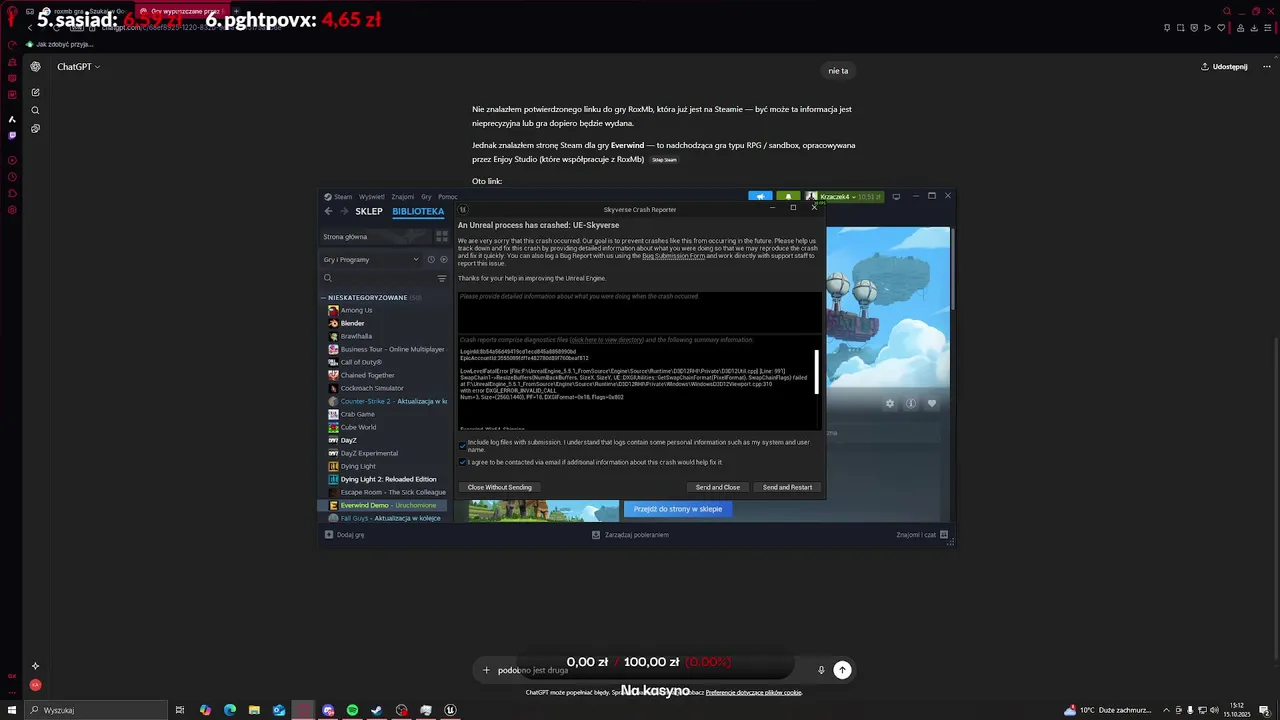
Task: Open Opera sidebar settings gear icon
Action: click(x=12, y=210)
